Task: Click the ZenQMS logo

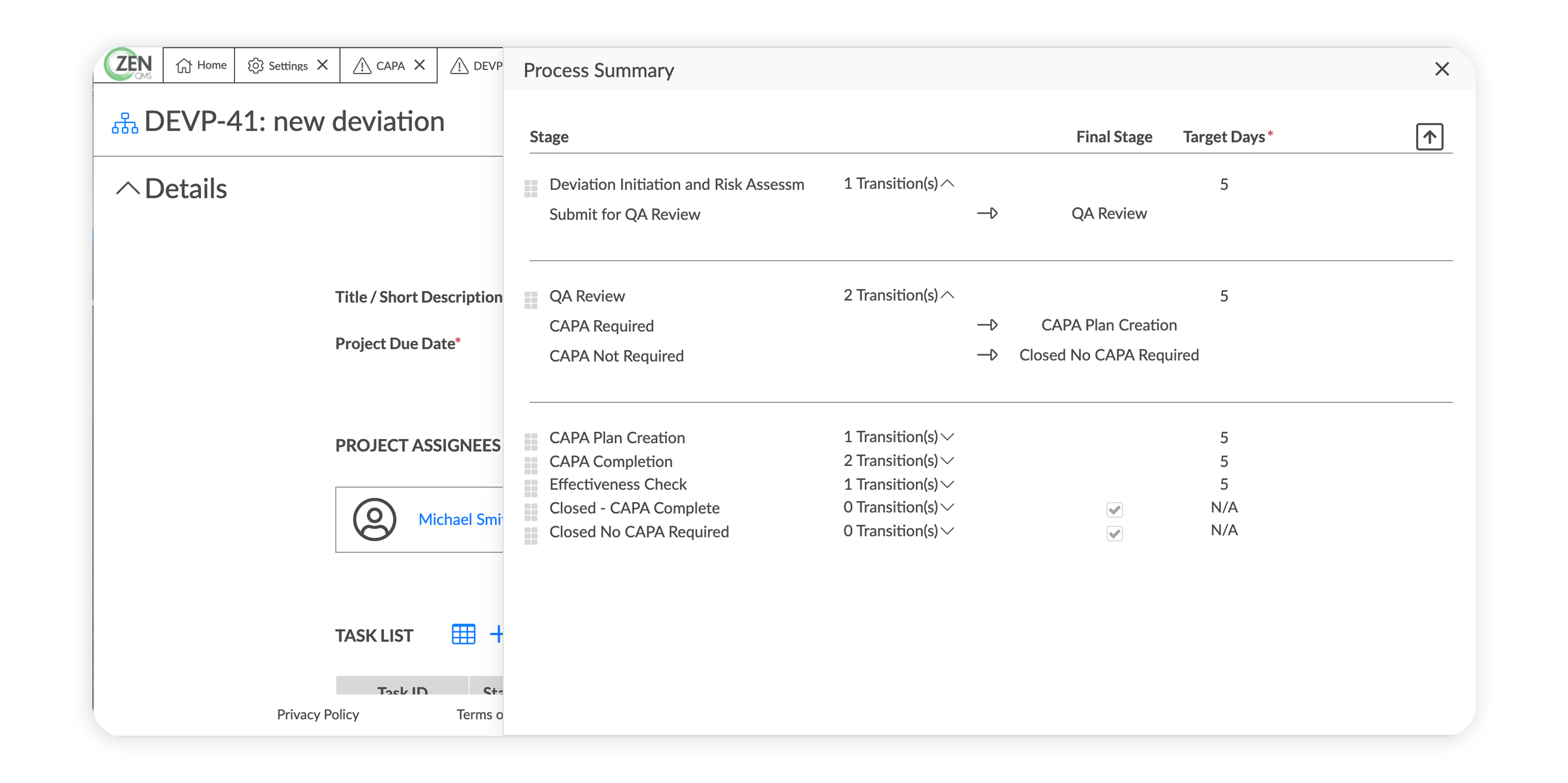Action: pyautogui.click(x=127, y=65)
